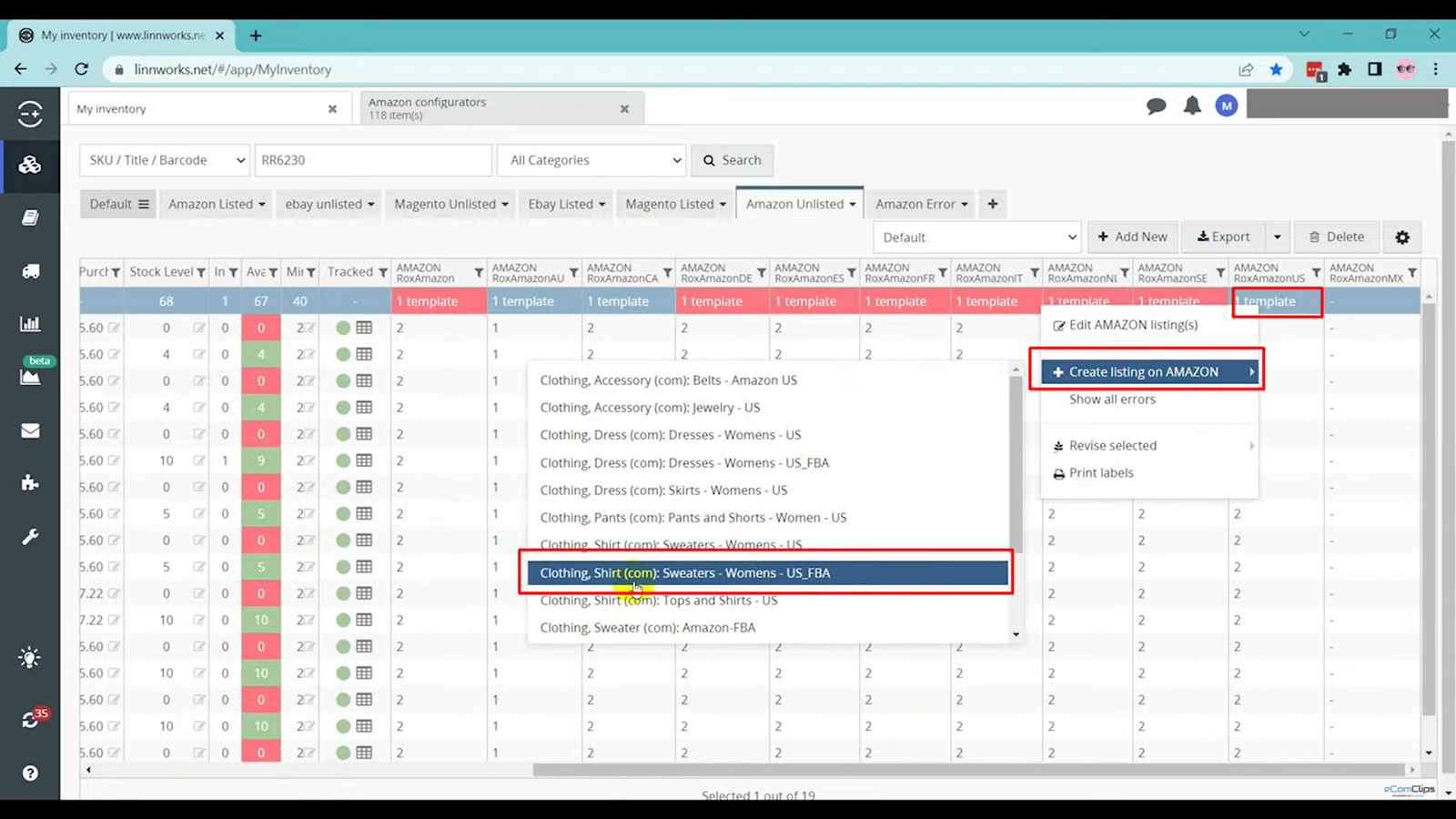
Task: Open the Settings wrench icon in the sidebar
Action: [30, 537]
